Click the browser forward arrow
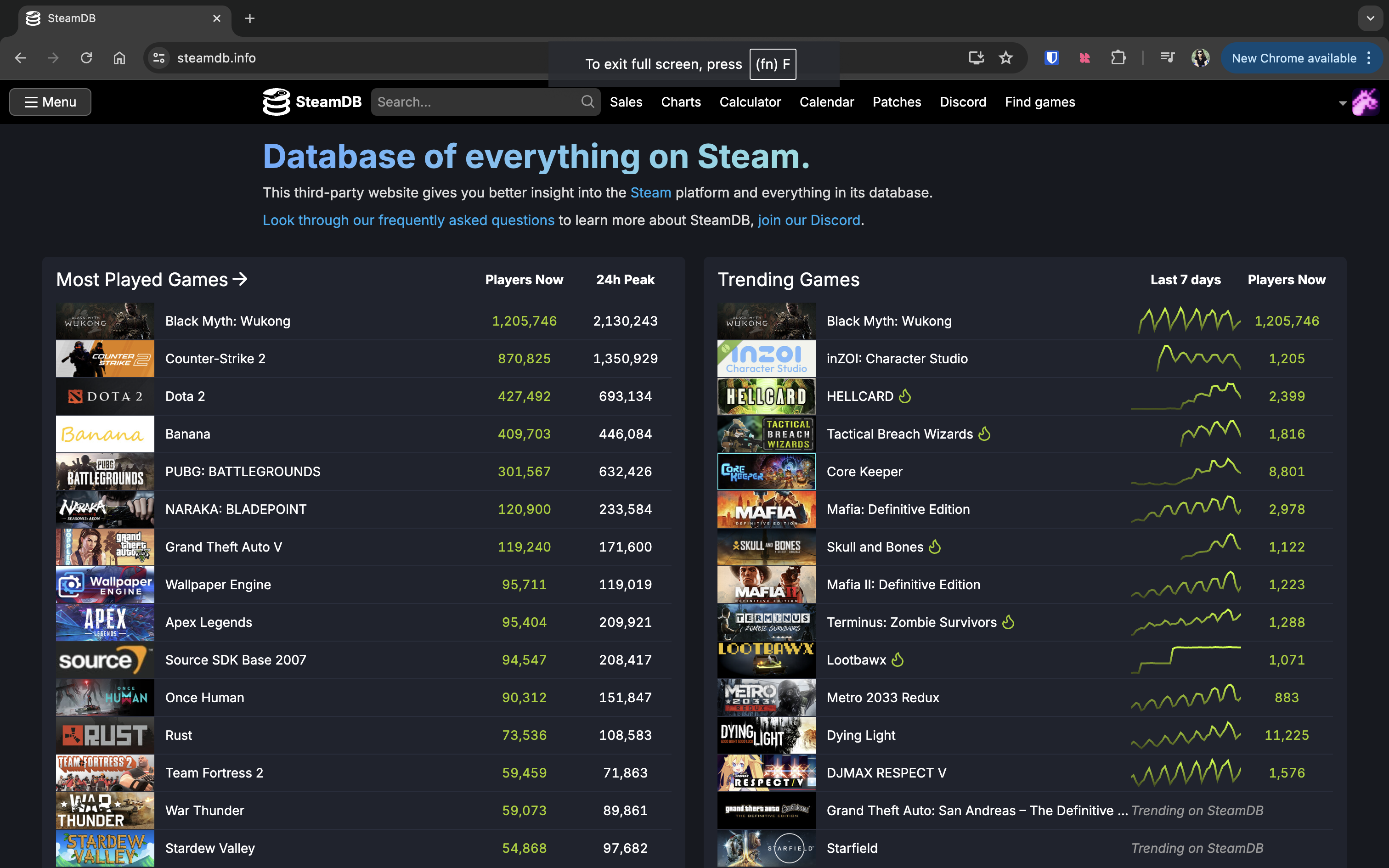This screenshot has height=868, width=1389. click(x=53, y=58)
